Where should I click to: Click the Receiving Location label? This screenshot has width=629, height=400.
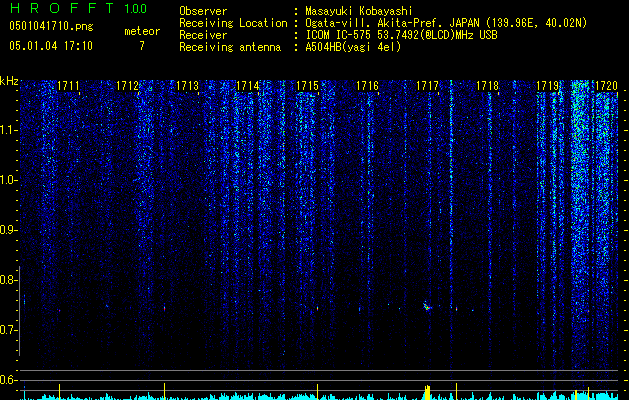click(x=233, y=23)
